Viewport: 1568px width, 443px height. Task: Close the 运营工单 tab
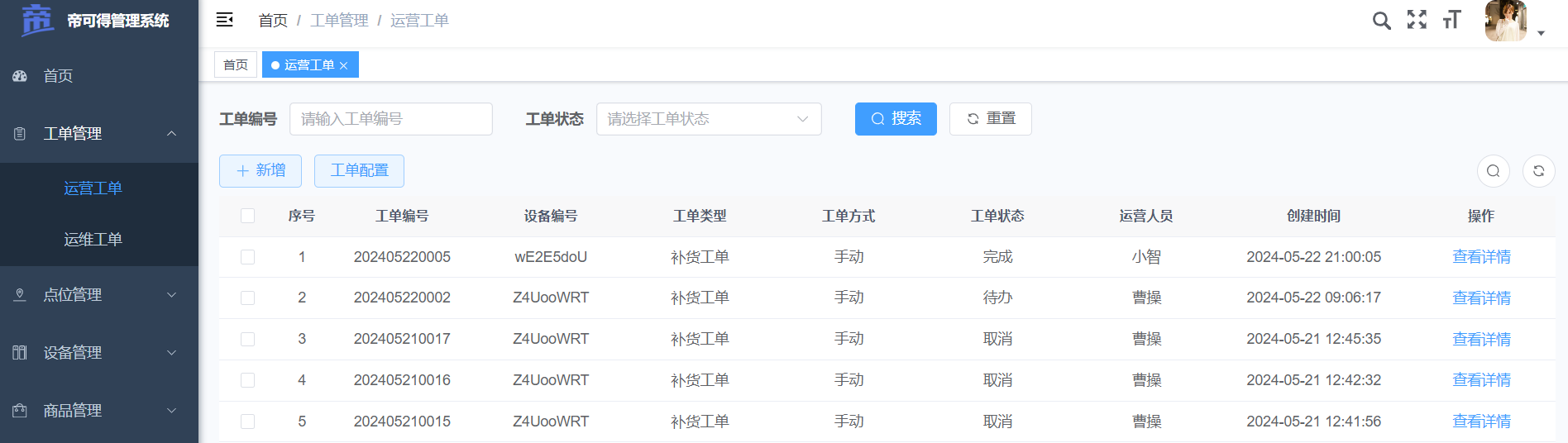344,66
